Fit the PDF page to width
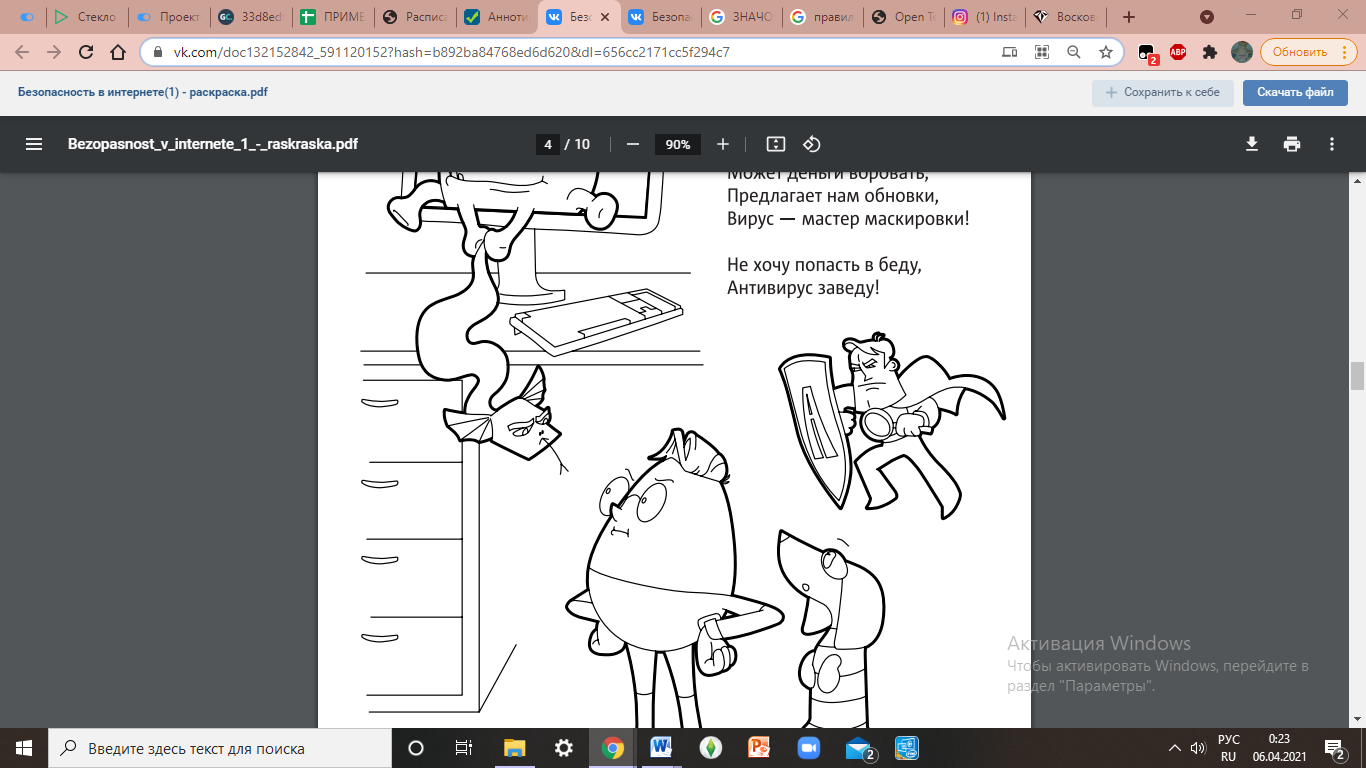The image size is (1366, 768). 776,144
